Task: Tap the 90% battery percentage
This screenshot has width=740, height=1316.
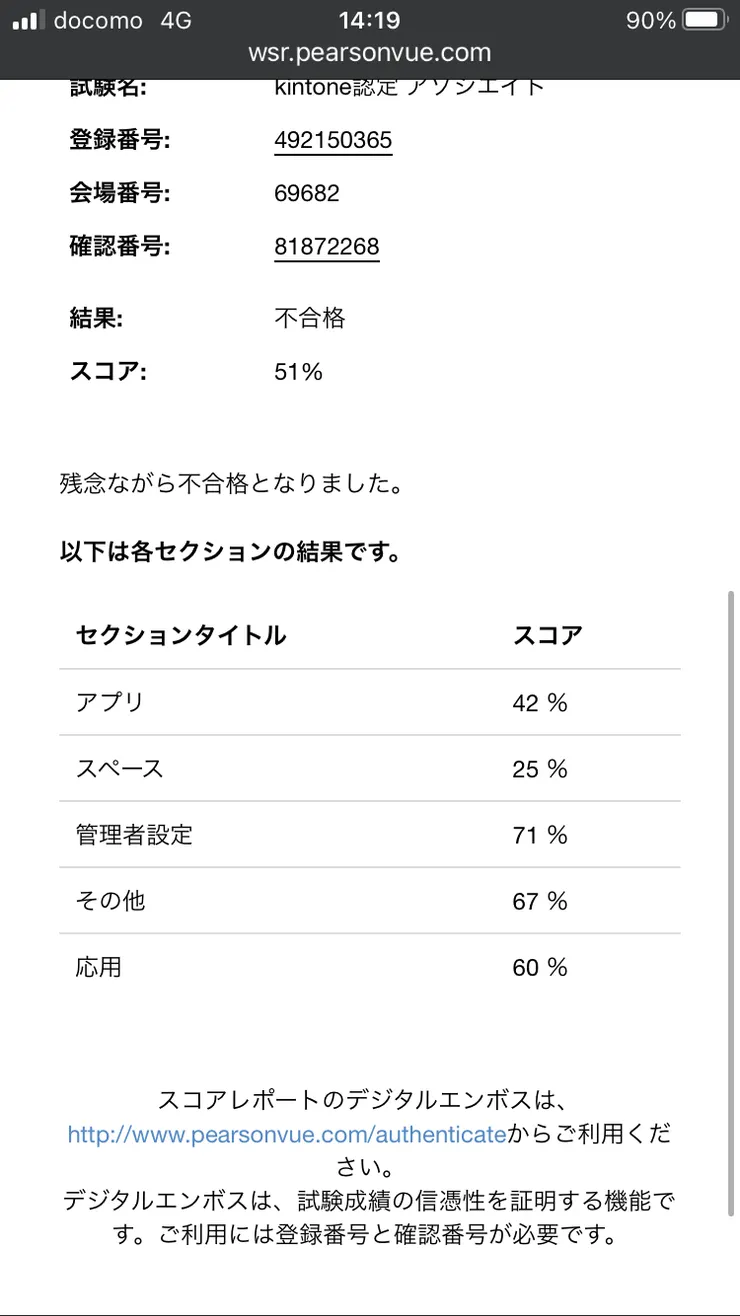Action: point(651,20)
